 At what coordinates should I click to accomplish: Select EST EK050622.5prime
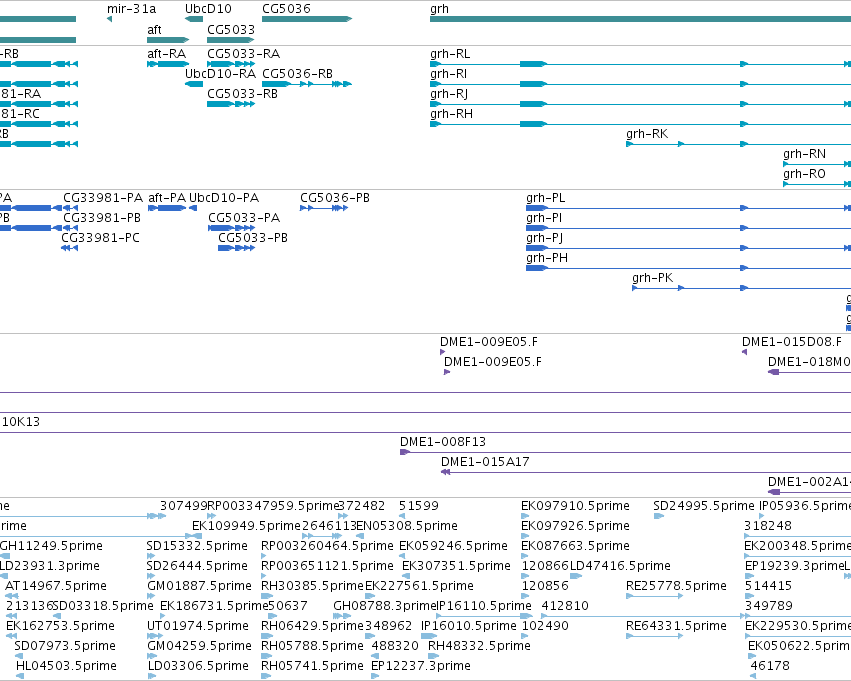point(799,647)
